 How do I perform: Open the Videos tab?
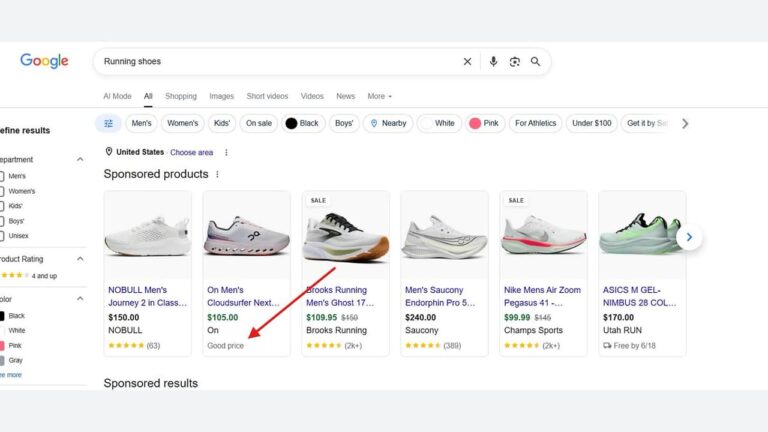pyautogui.click(x=312, y=96)
